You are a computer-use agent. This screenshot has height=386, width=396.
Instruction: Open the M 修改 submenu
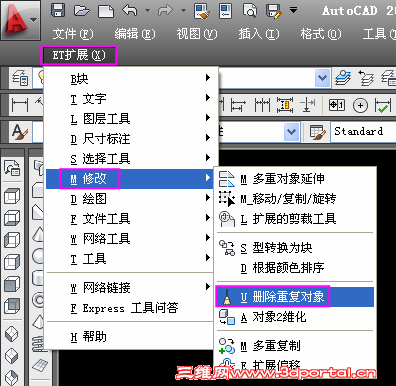tap(129, 179)
